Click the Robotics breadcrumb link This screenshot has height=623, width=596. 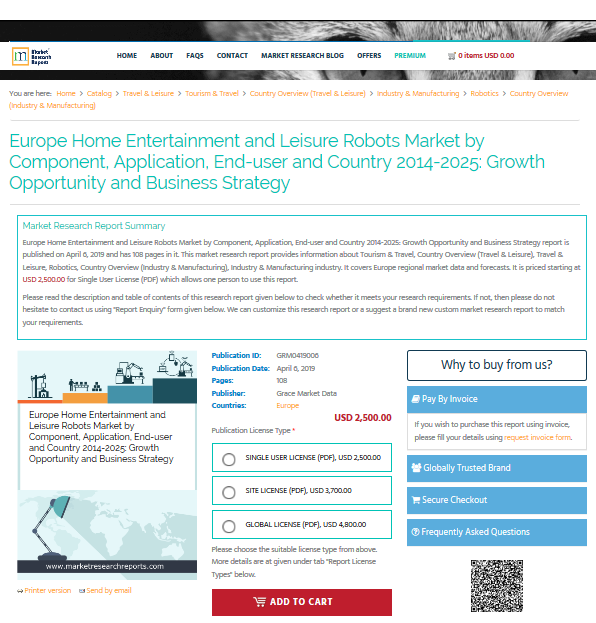point(484,93)
